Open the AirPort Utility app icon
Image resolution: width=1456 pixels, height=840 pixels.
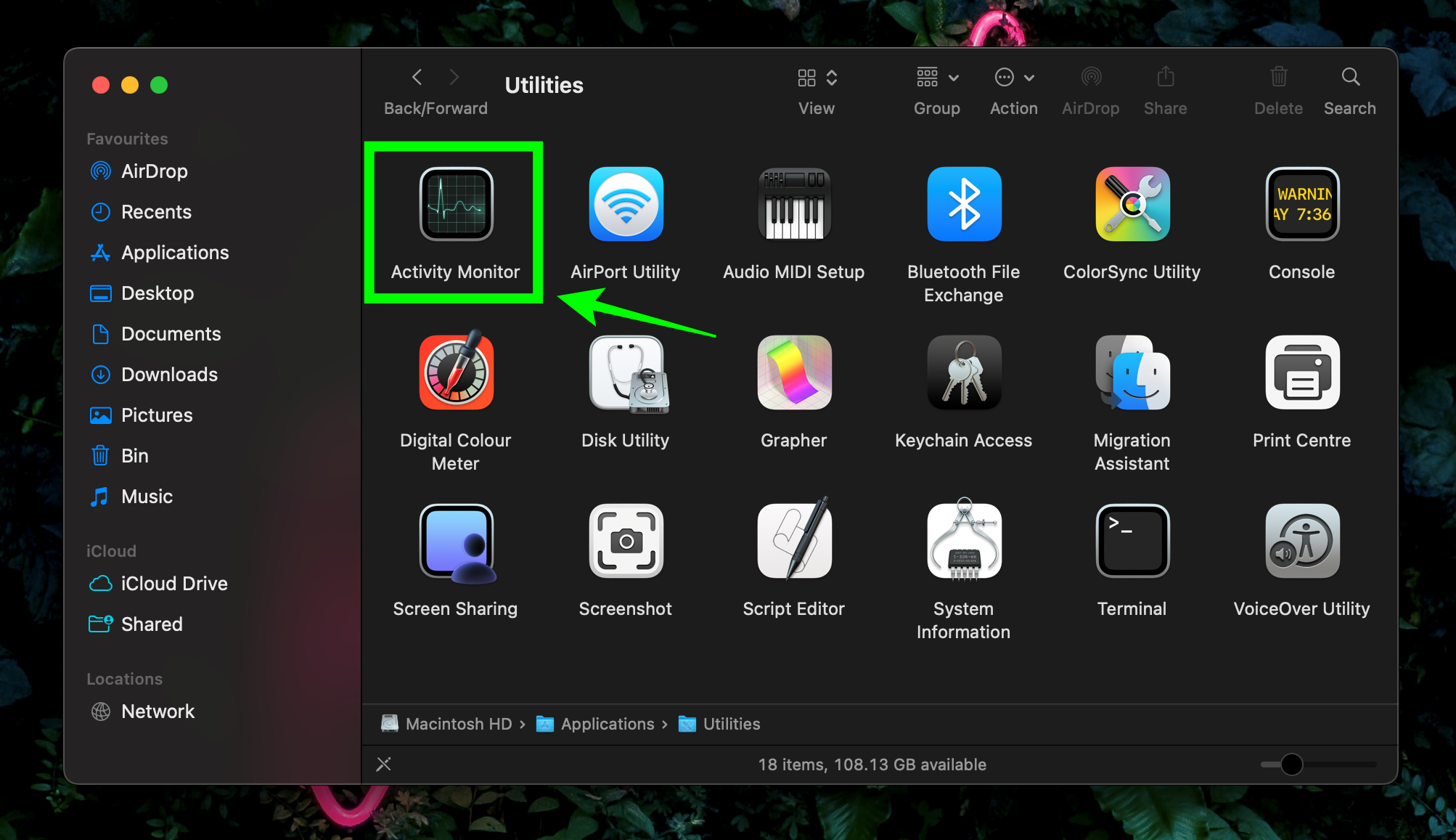pyautogui.click(x=626, y=204)
